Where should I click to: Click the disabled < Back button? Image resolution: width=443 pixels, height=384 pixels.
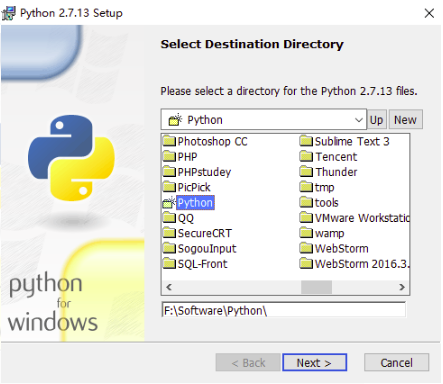click(x=248, y=363)
